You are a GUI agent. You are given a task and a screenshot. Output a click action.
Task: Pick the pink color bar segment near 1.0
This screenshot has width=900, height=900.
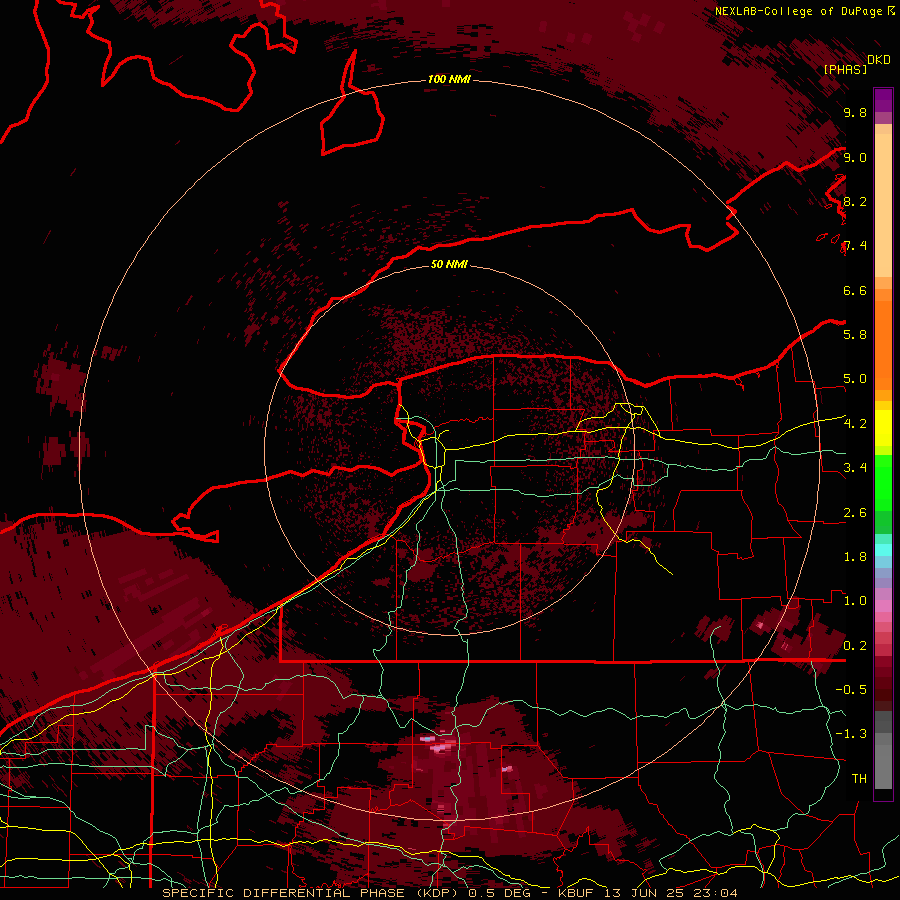[x=883, y=606]
